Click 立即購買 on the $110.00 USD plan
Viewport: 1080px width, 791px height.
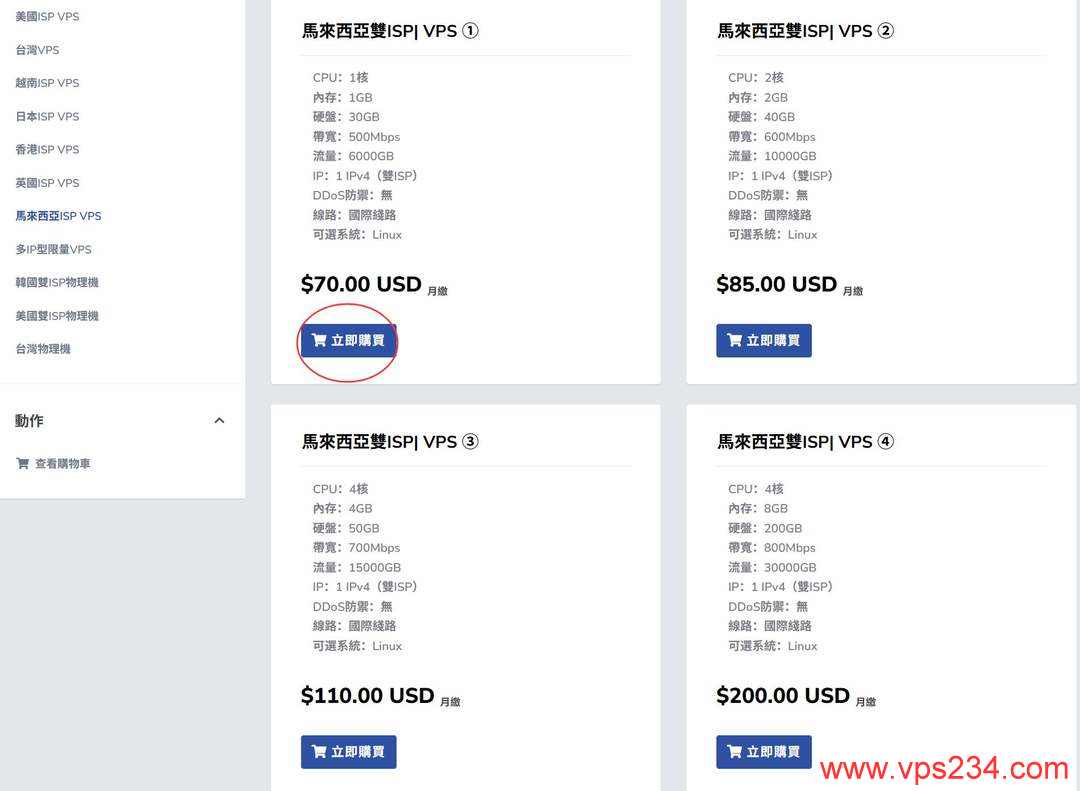click(348, 751)
